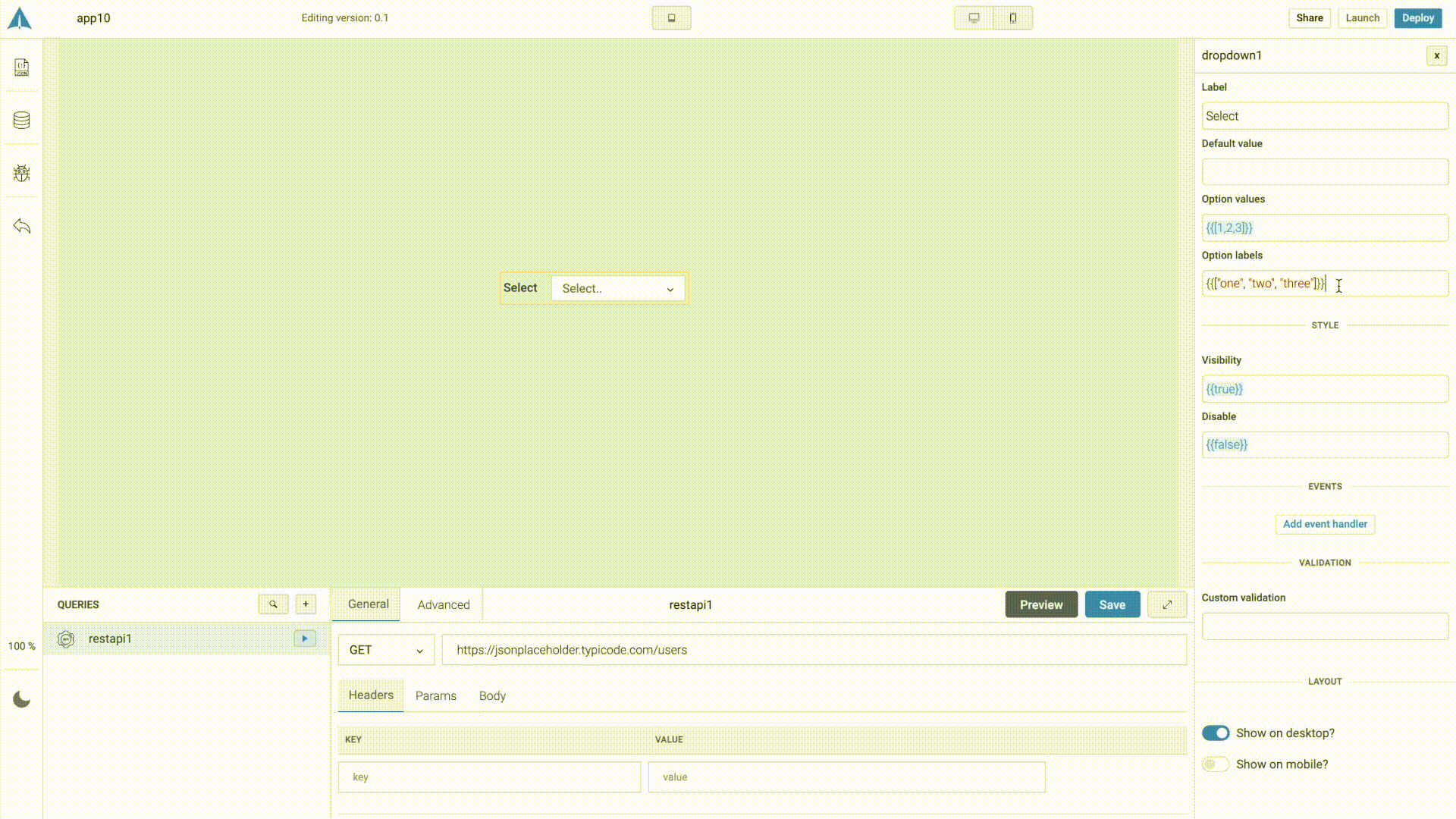This screenshot has width=1456, height=819.
Task: Add a new query with plus icon
Action: (x=306, y=604)
